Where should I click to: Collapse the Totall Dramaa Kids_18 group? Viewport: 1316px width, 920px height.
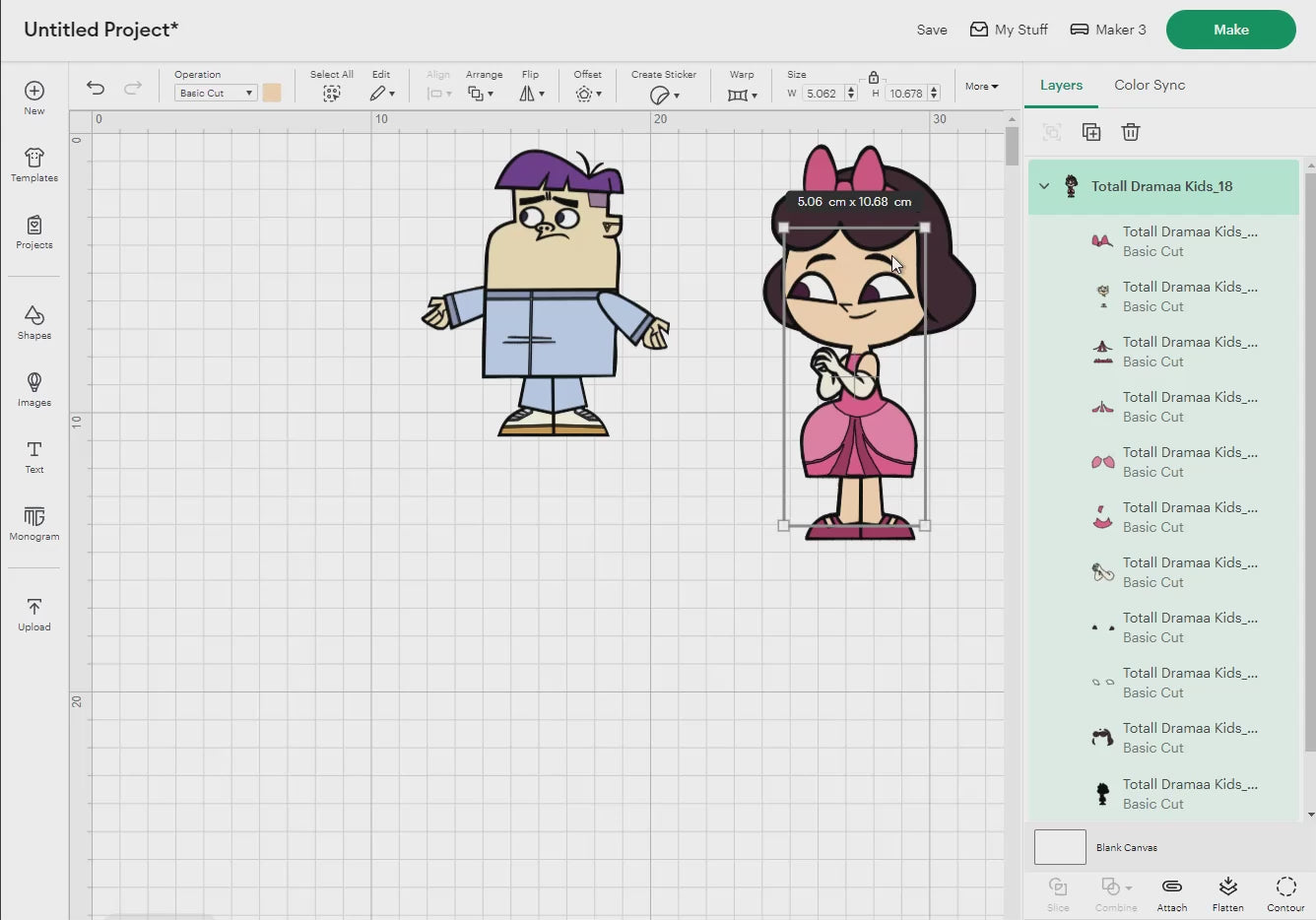point(1044,186)
